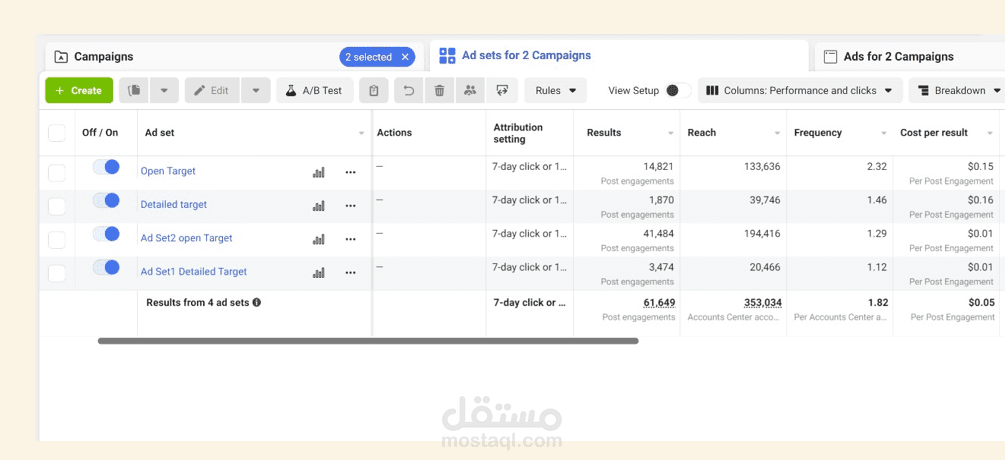Click the green Create button
The height and width of the screenshot is (460, 1005).
point(79,90)
